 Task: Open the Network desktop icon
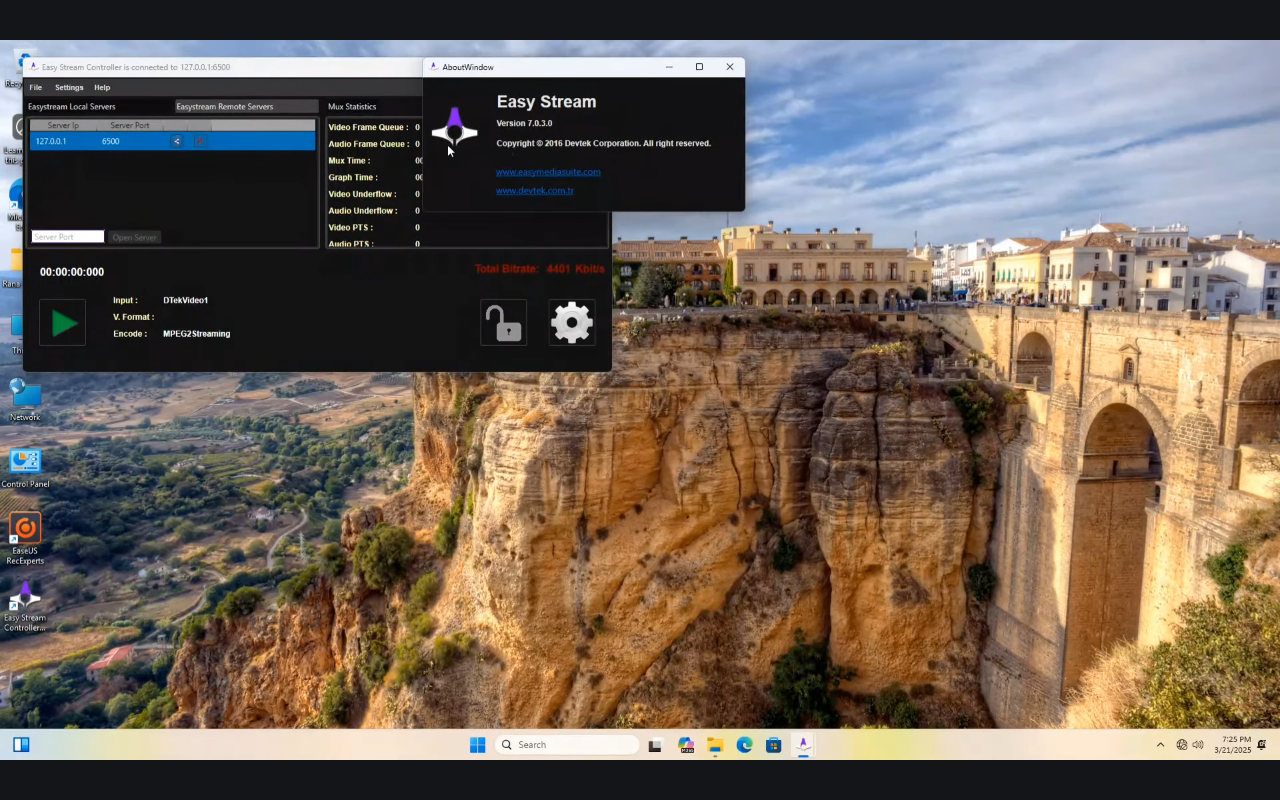24,398
